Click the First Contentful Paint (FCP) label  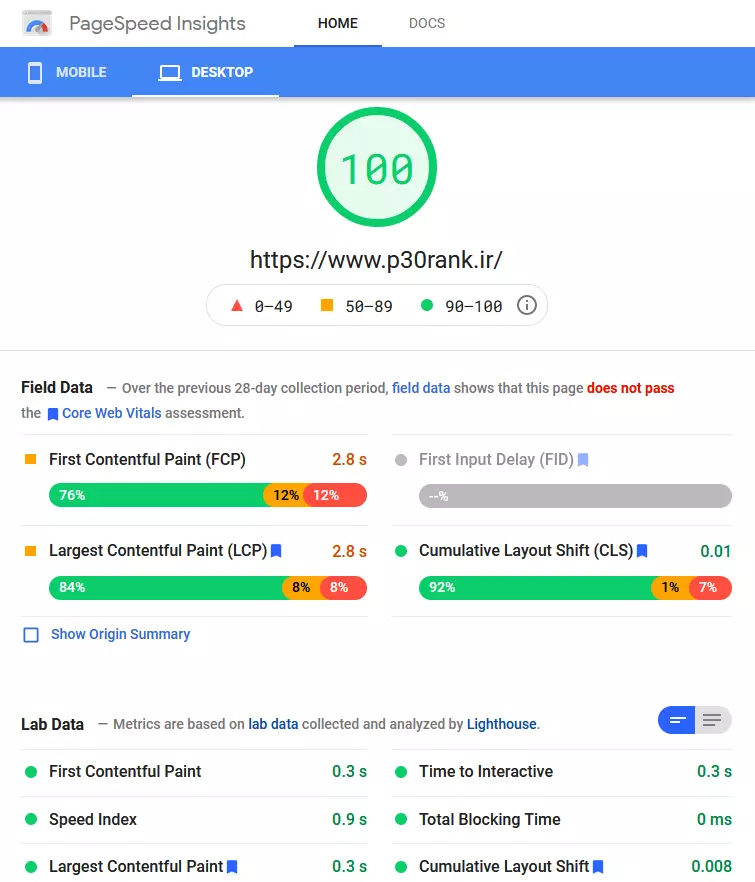[x=147, y=460]
